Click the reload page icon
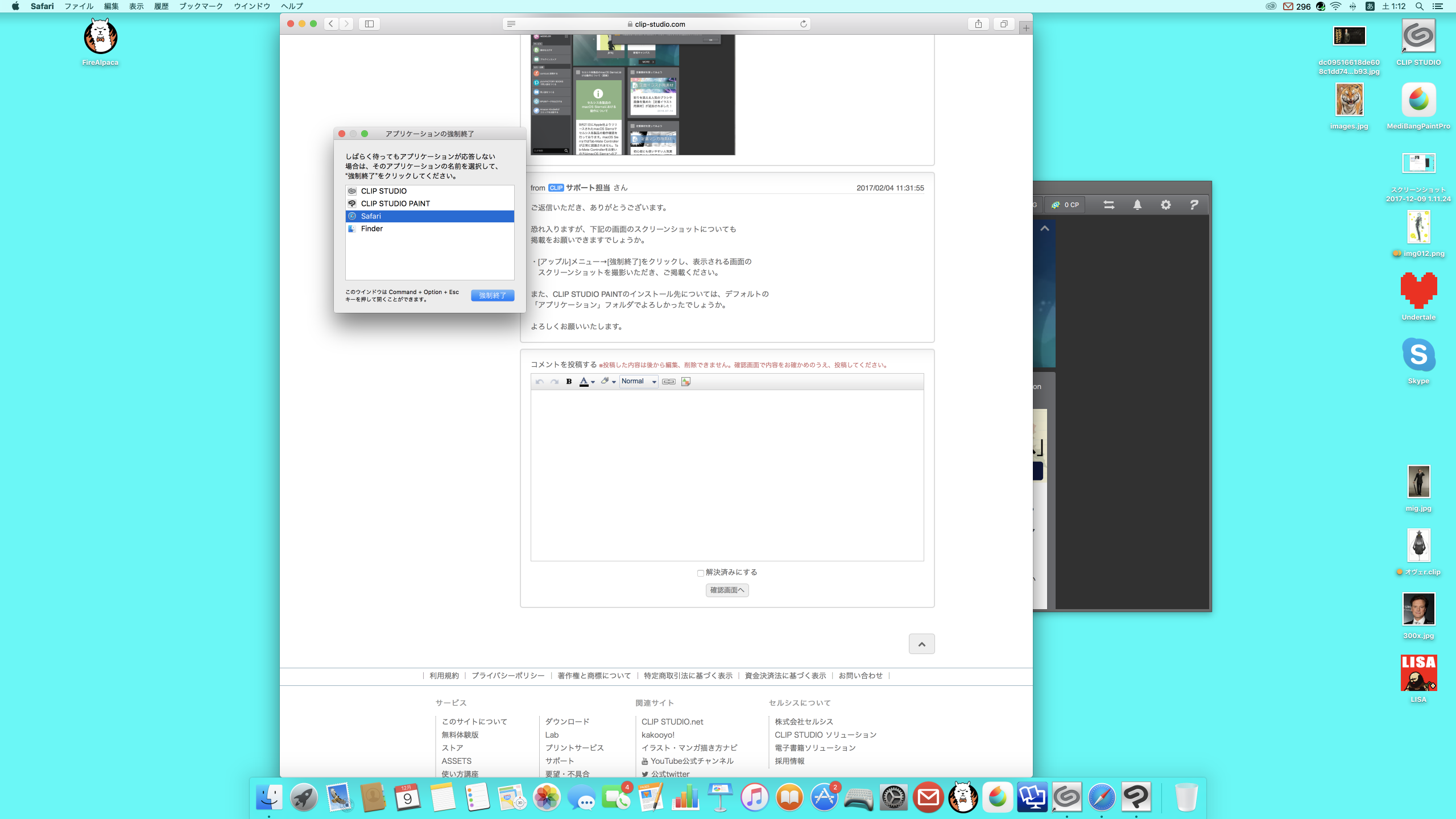 pos(803,24)
